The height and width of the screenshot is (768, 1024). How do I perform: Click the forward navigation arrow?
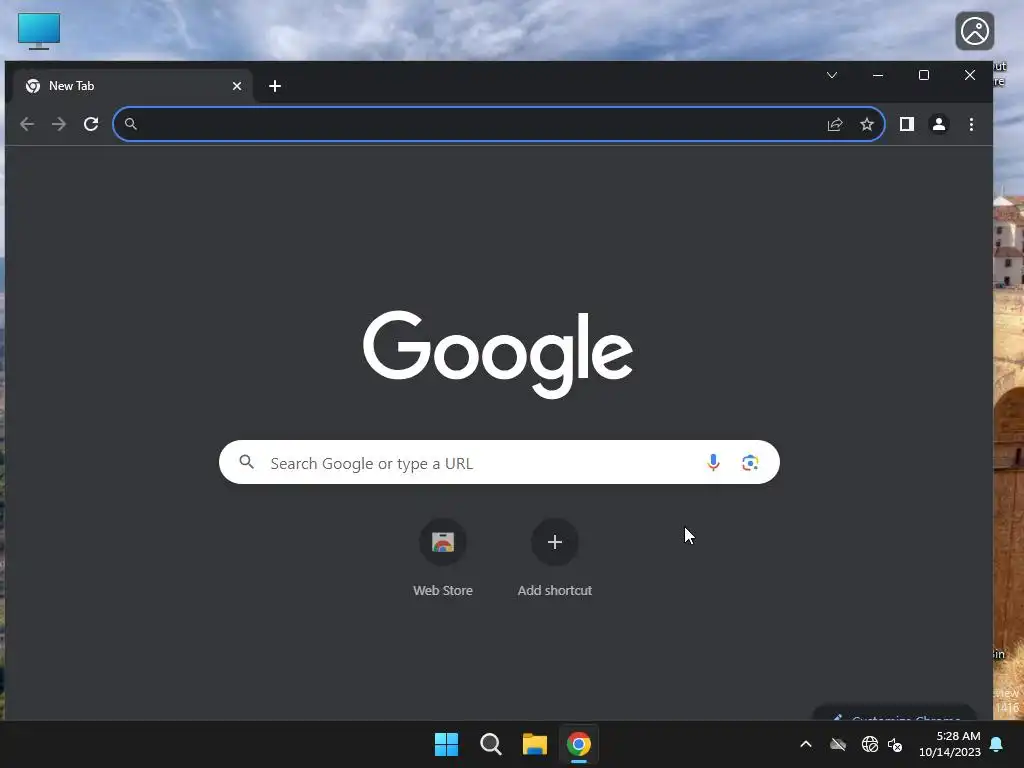click(x=59, y=124)
